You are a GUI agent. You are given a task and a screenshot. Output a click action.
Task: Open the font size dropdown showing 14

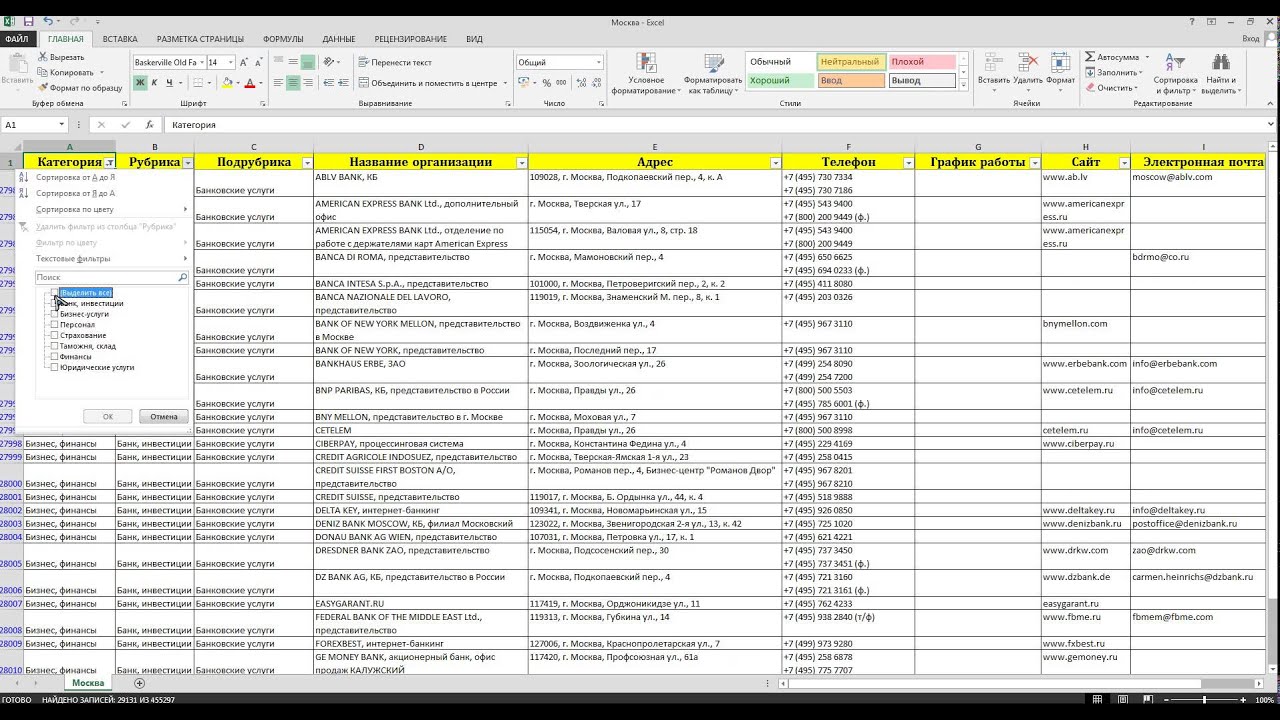coord(231,62)
